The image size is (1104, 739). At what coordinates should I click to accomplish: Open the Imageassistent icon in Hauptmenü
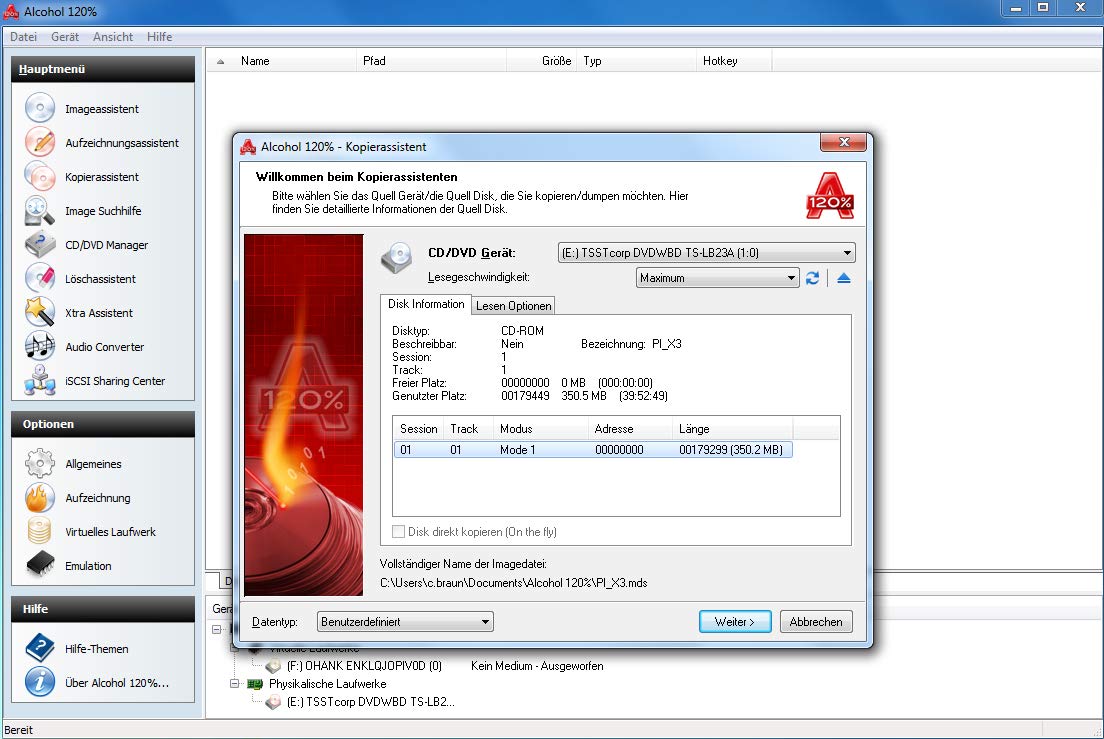click(39, 108)
